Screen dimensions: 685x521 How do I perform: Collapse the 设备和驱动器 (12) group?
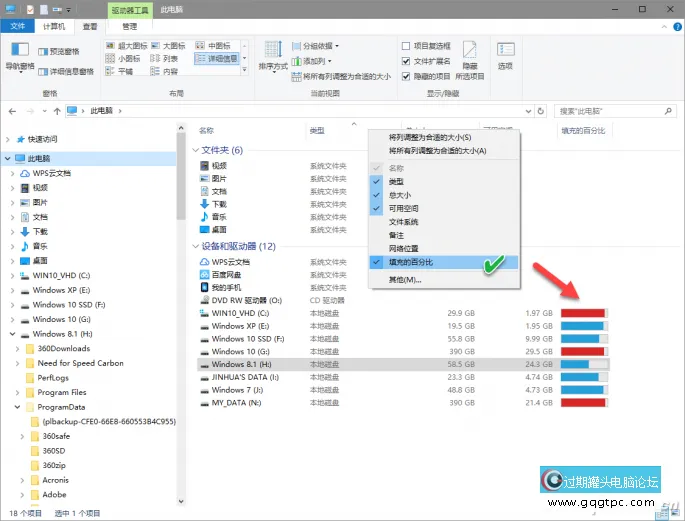[x=194, y=246]
